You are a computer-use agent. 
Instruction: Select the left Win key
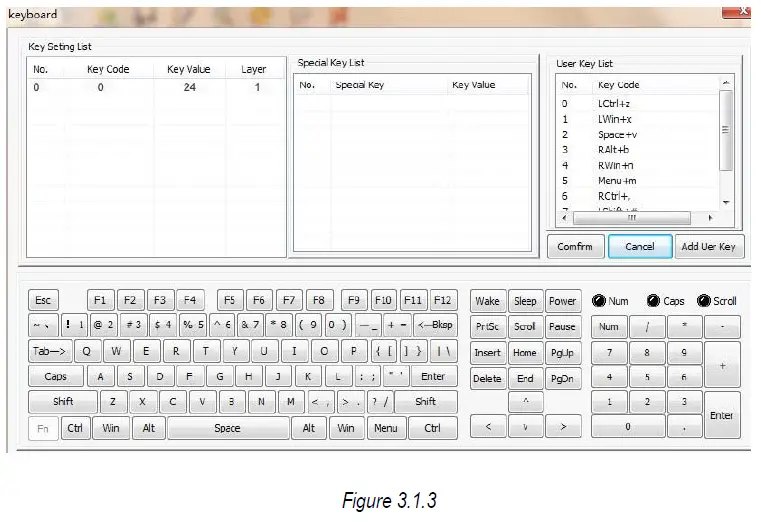coord(111,428)
